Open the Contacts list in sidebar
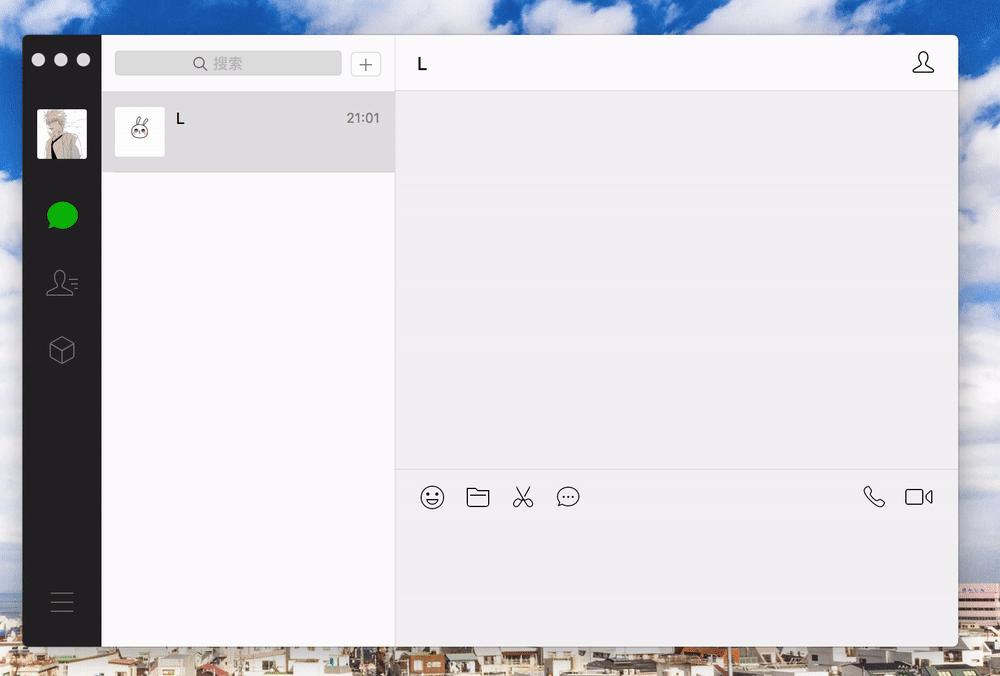This screenshot has height=676, width=1000. point(62,283)
